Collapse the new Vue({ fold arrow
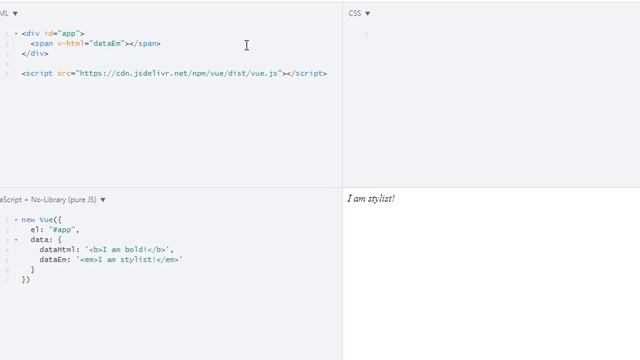 tap(16, 220)
